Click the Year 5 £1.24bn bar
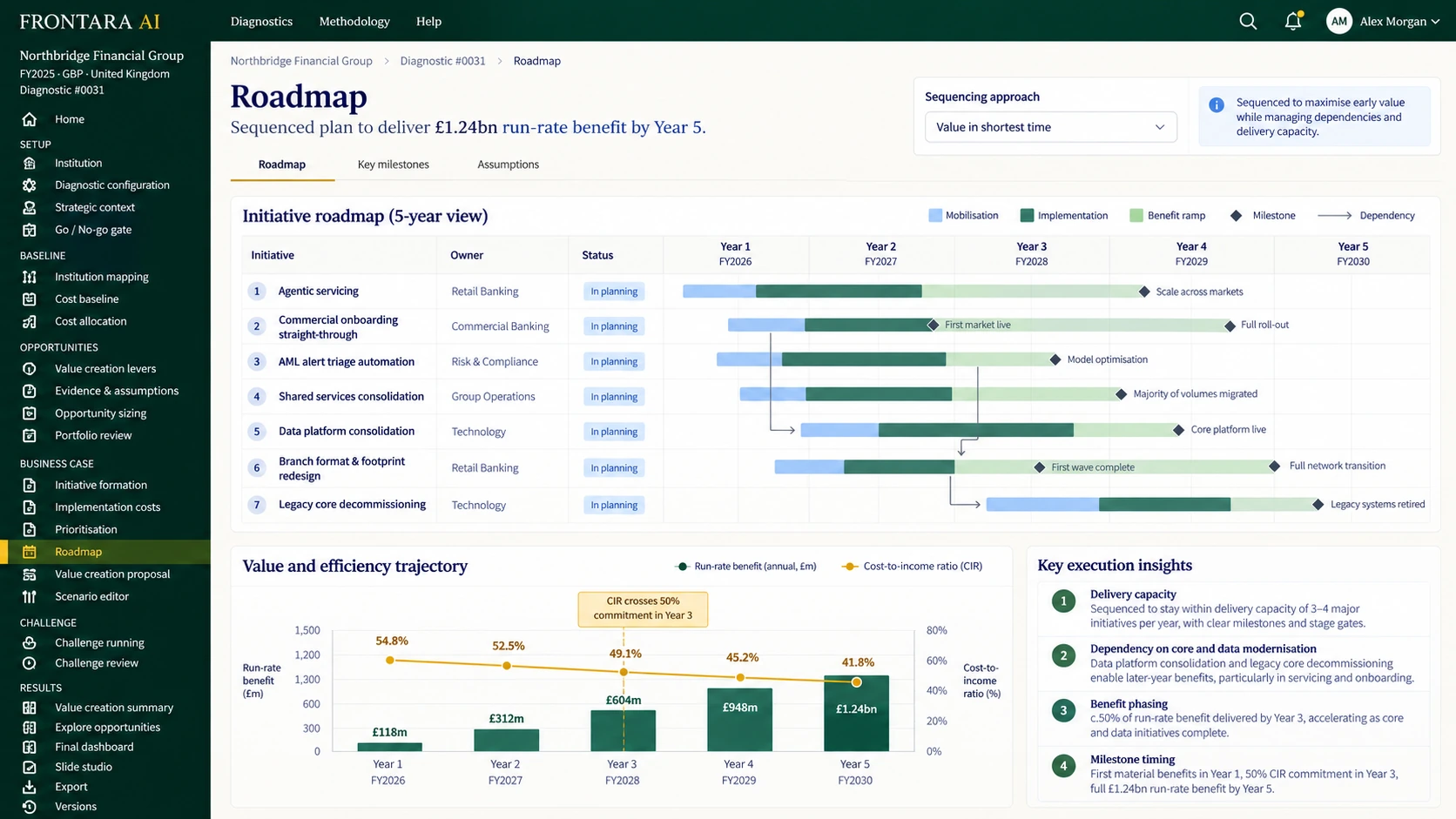This screenshot has height=819, width=1456. pos(856,713)
